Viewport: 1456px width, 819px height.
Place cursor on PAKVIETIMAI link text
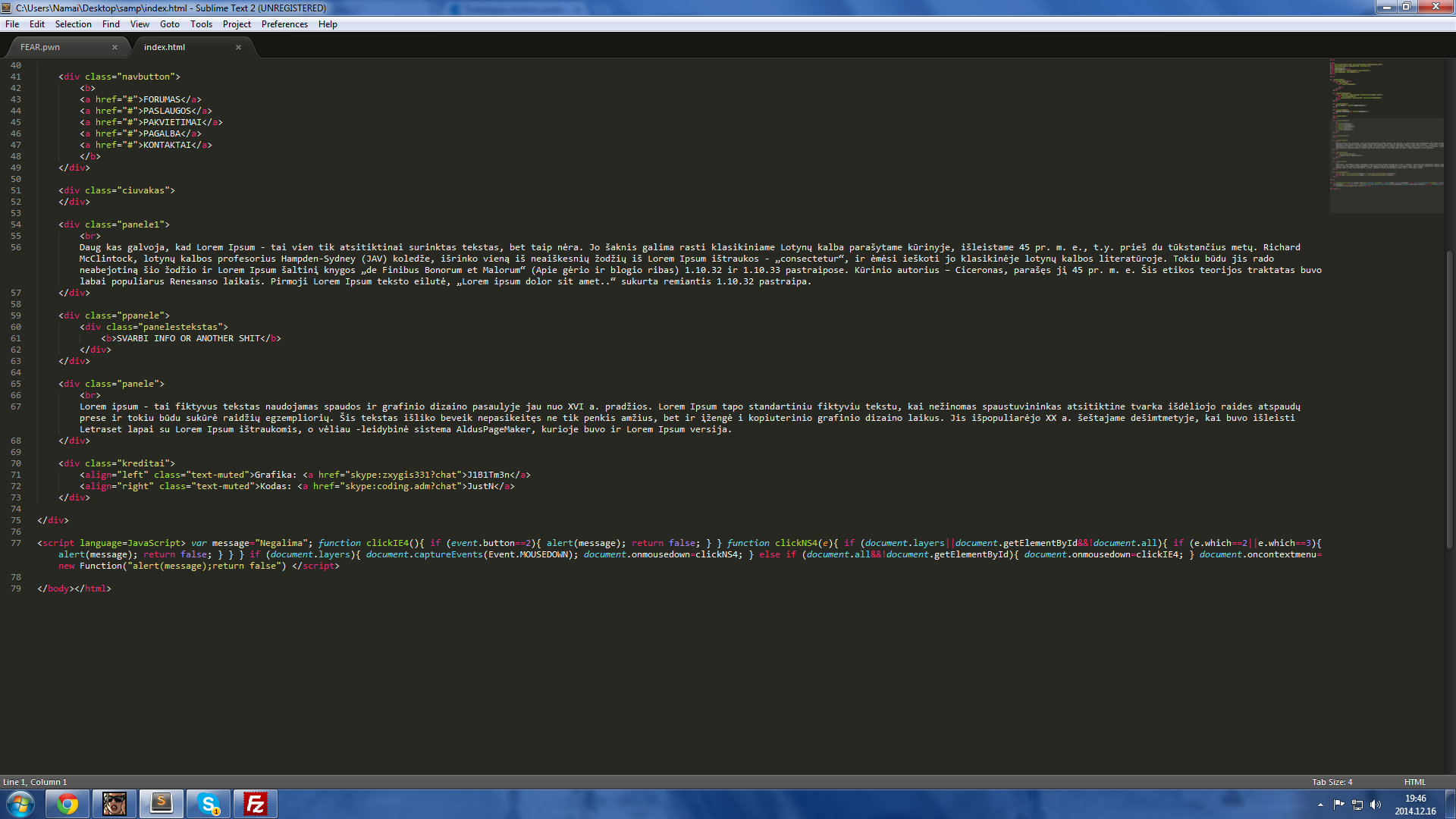(x=173, y=122)
